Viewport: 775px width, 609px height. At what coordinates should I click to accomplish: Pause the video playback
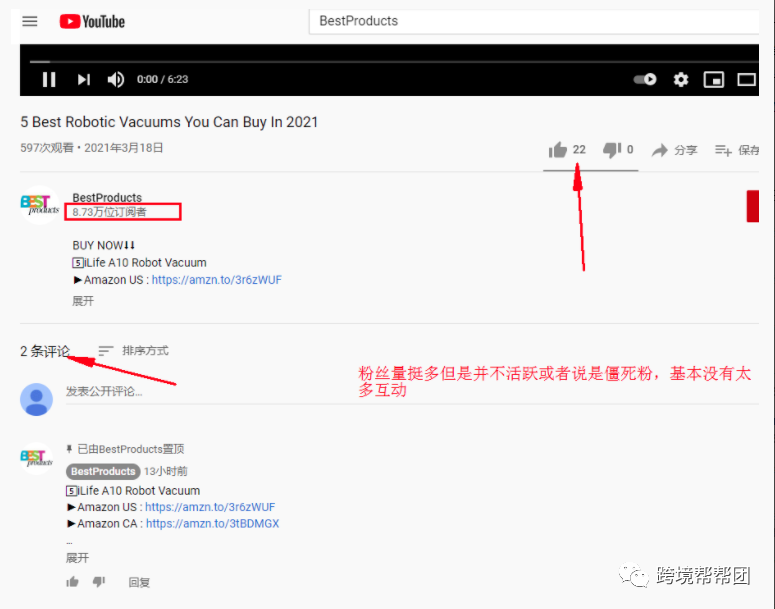point(49,79)
